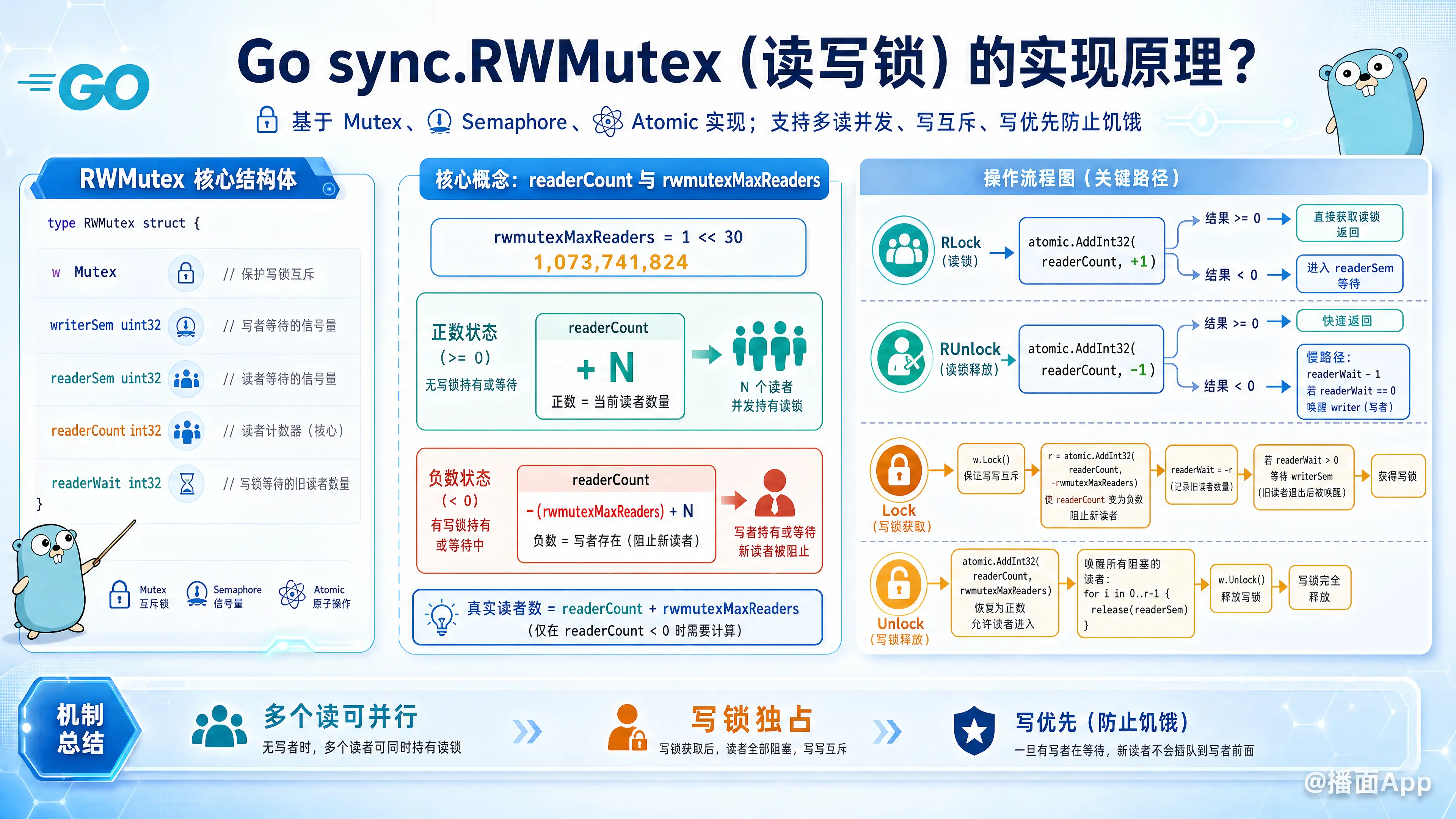Click the 负数状态 (< 0) label
Viewport: 1456px width, 819px height.
[x=460, y=488]
